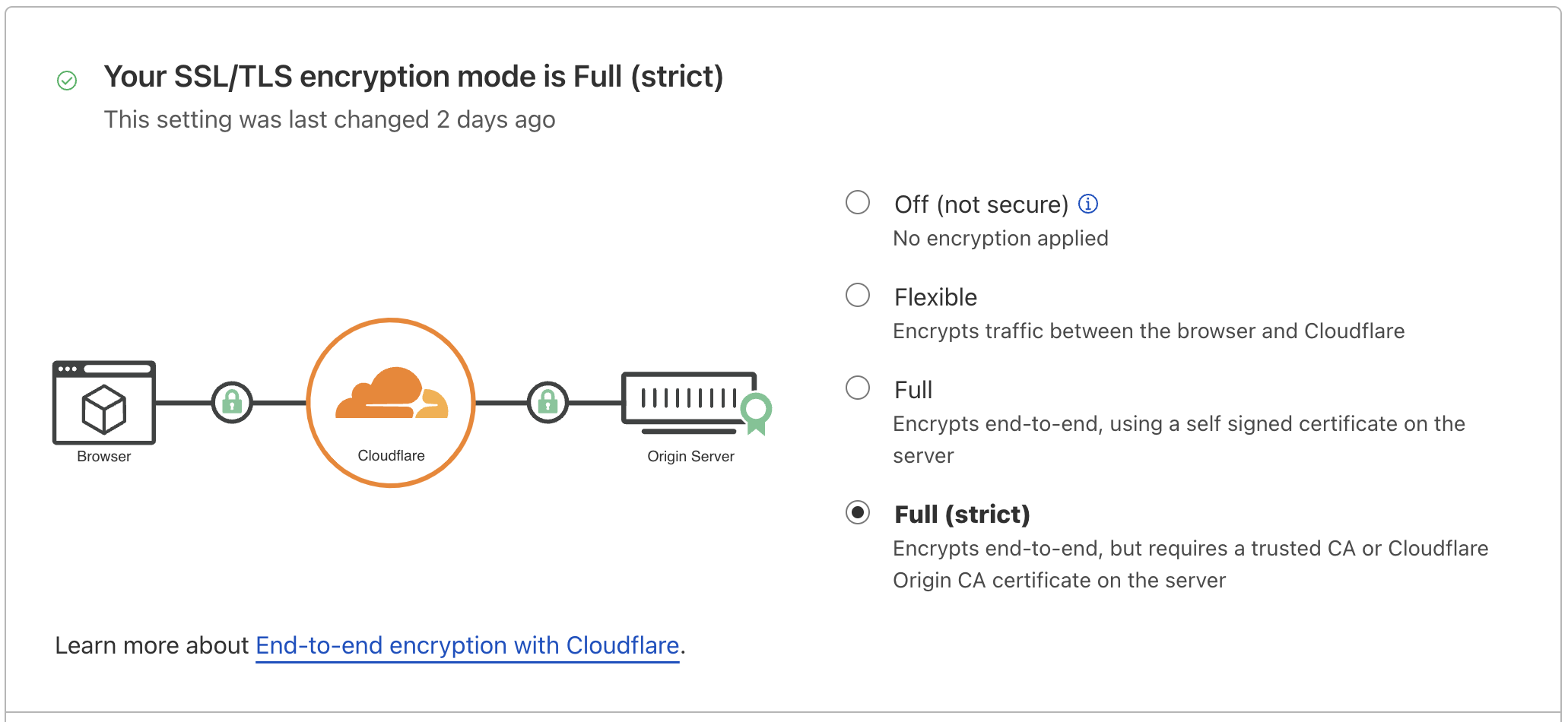Viewport: 1568px width, 722px height.
Task: Click the padlock between Browser and Cloudflare
Action: point(232,401)
